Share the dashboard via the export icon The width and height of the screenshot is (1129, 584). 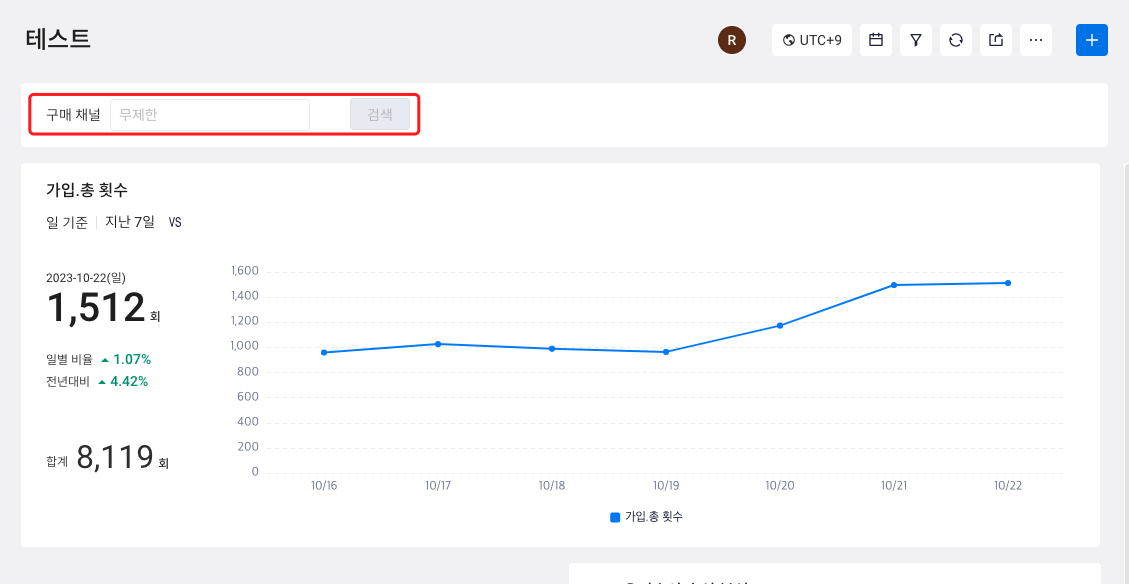pyautogui.click(x=995, y=40)
